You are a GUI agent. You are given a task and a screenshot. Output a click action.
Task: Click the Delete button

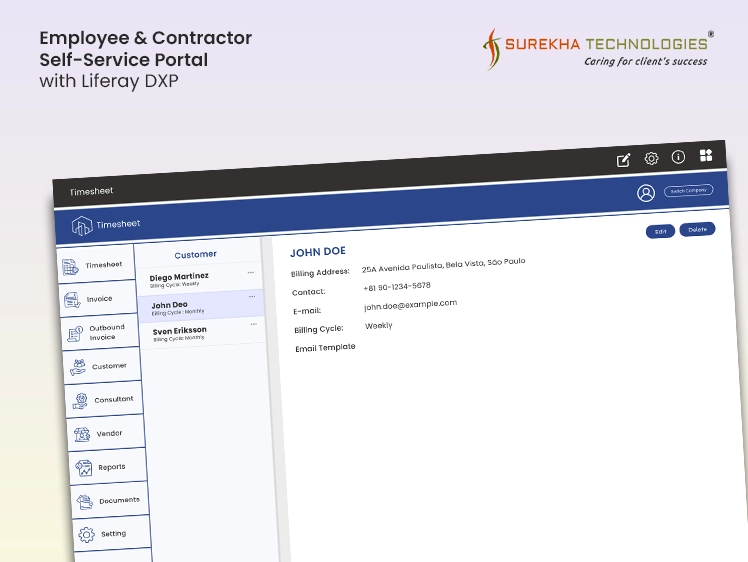(697, 229)
